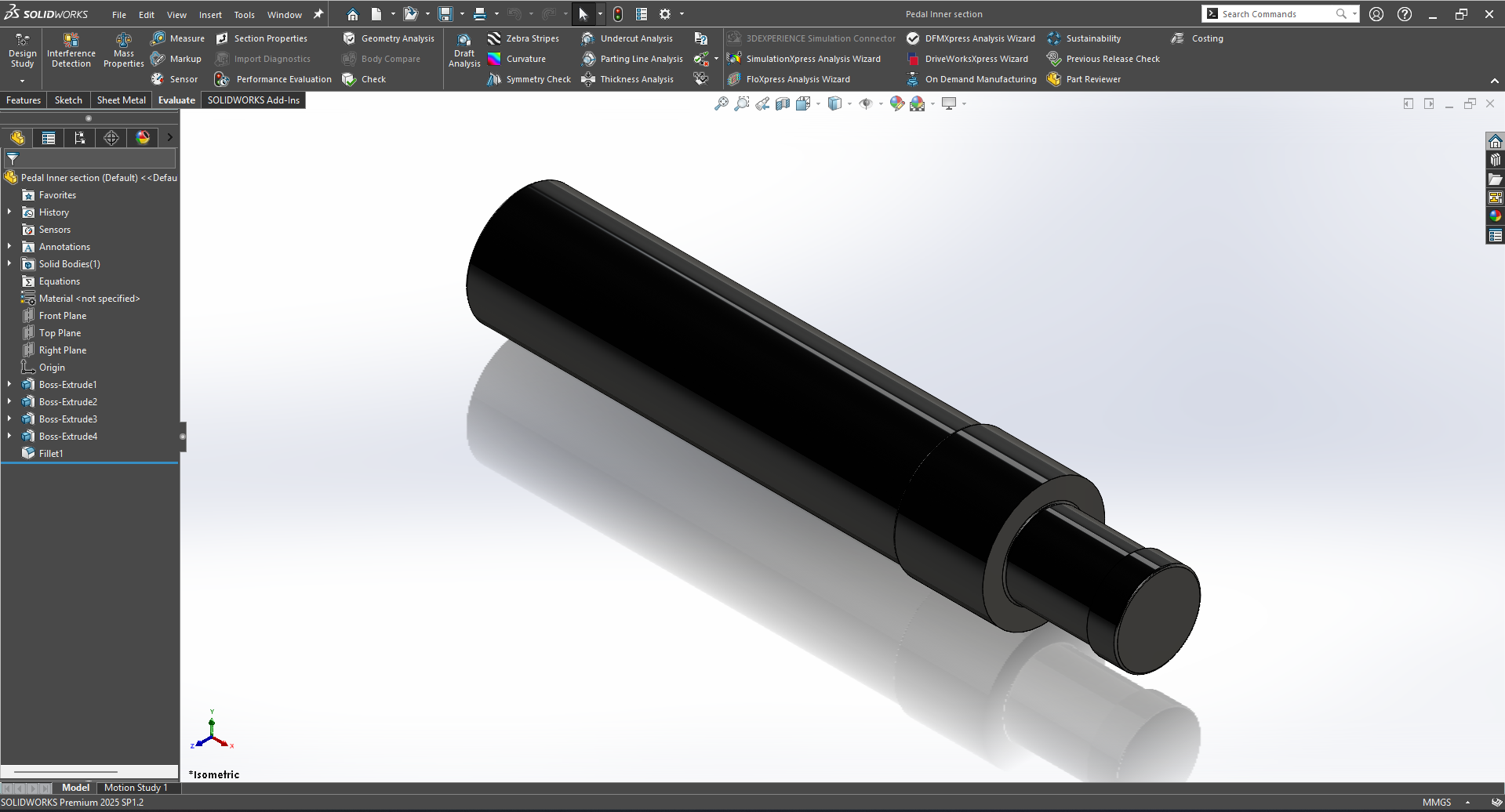Click the Zoom to Fit icon

tap(721, 103)
